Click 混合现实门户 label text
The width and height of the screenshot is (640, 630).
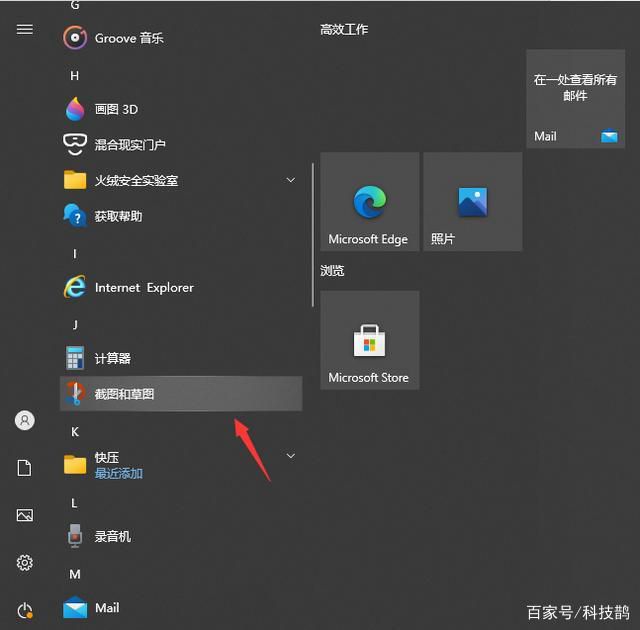tap(130, 144)
